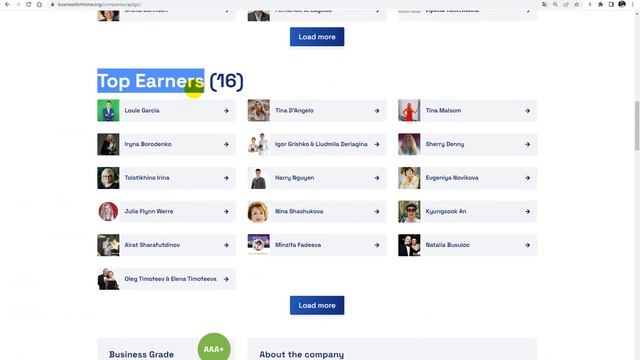Open Minzifa Fadeeva profile photo
This screenshot has height=360, width=640.
258,244
